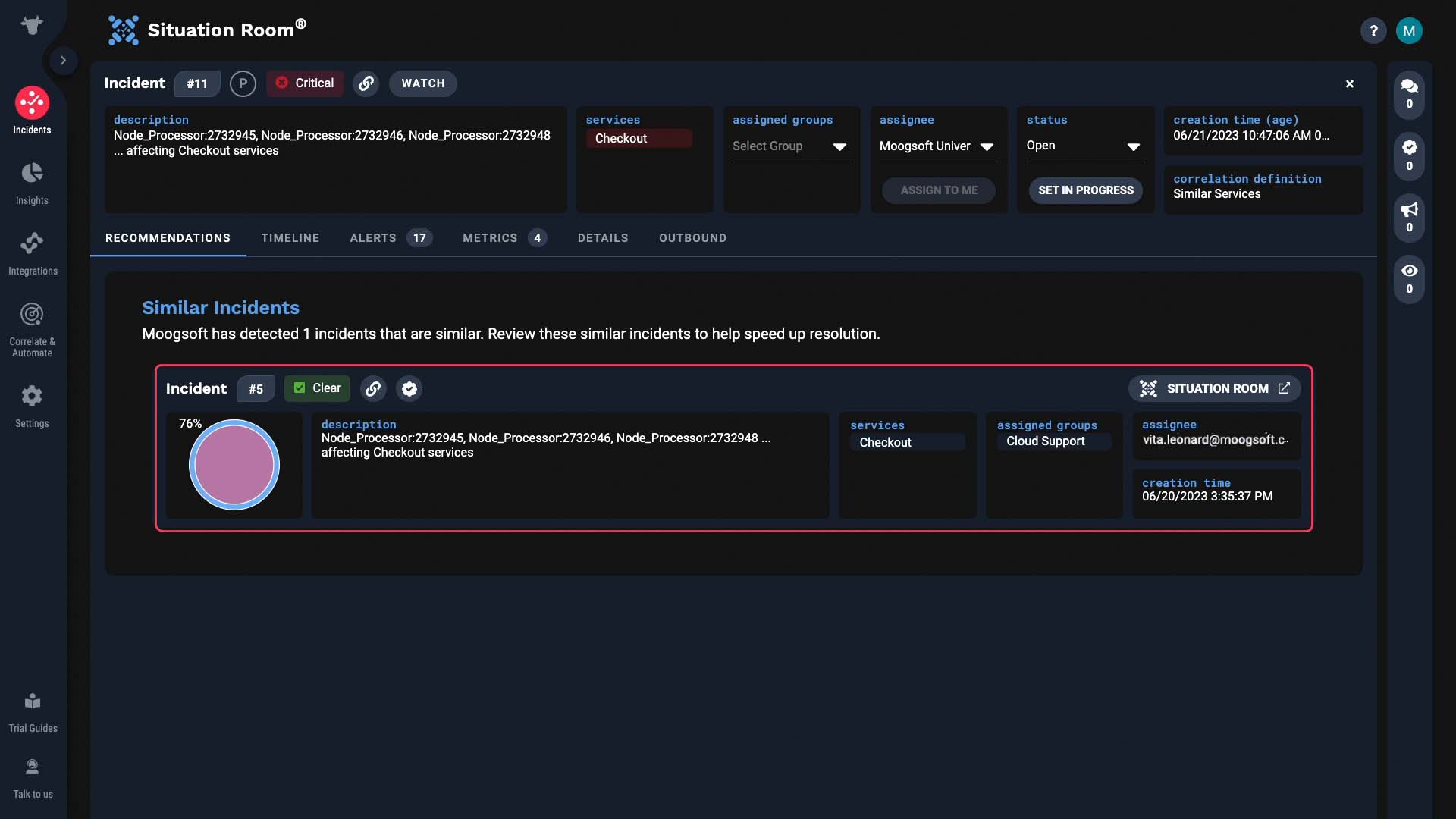Click the P priority badge on incident #11
Viewport: 1456px width, 819px height.
(x=243, y=83)
